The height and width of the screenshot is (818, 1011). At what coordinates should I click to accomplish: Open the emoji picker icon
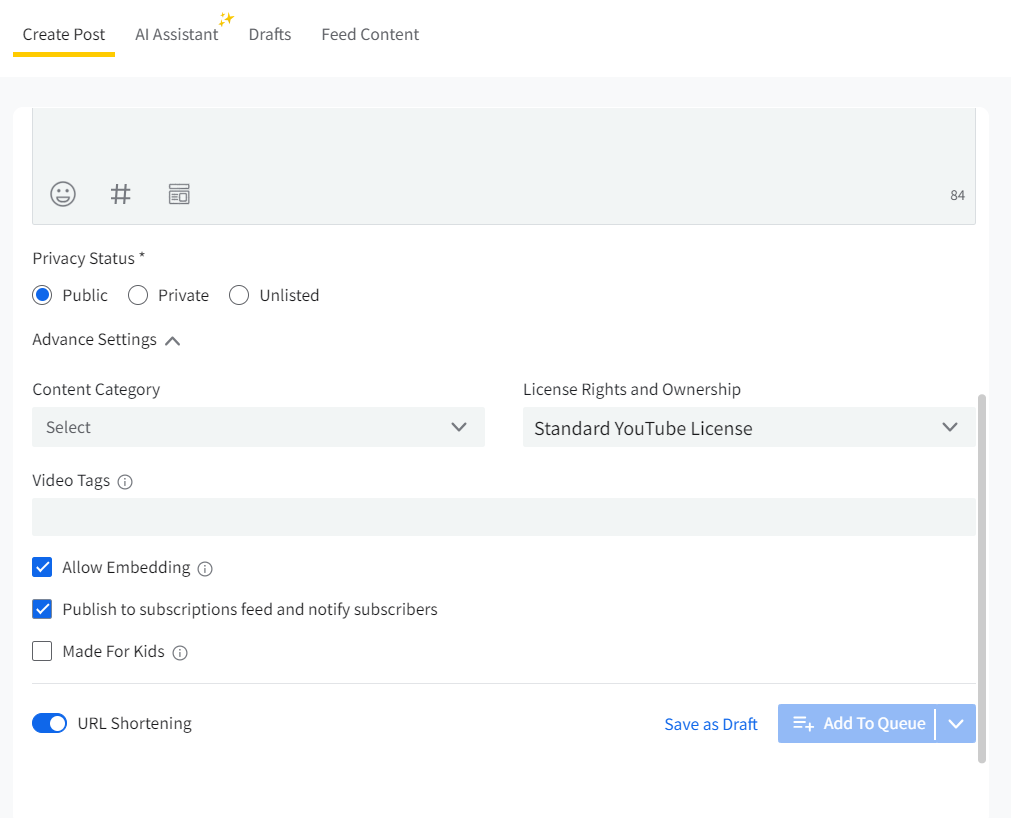(63, 194)
